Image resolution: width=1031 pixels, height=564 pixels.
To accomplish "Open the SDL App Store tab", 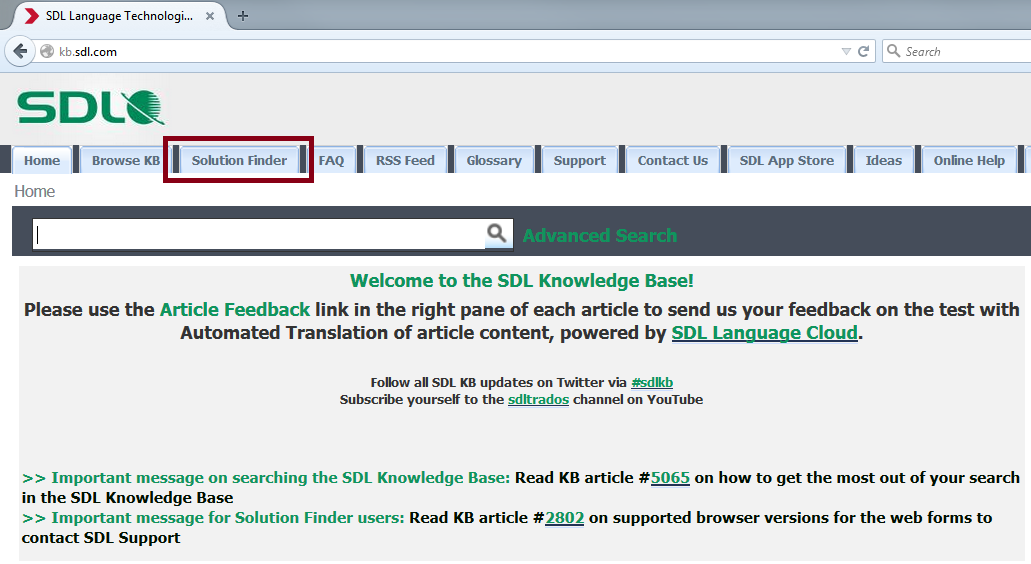I will [x=786, y=160].
